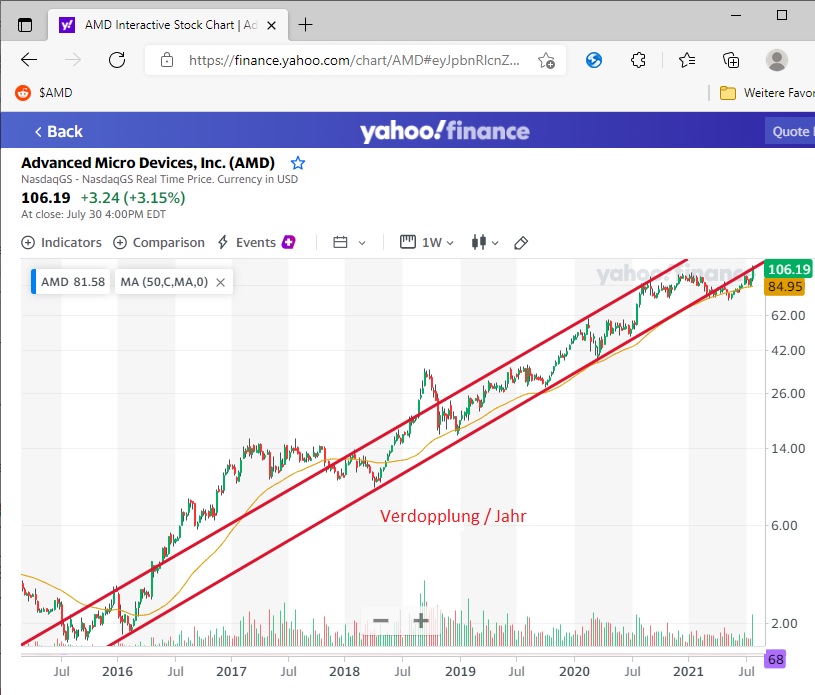
Task: Refresh the page
Action: tap(116, 60)
